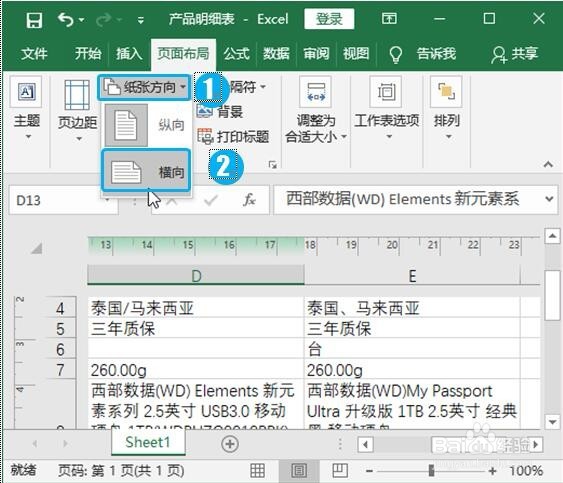The width and height of the screenshot is (563, 483).
Task: Click the formula bar text field
Action: (408, 199)
